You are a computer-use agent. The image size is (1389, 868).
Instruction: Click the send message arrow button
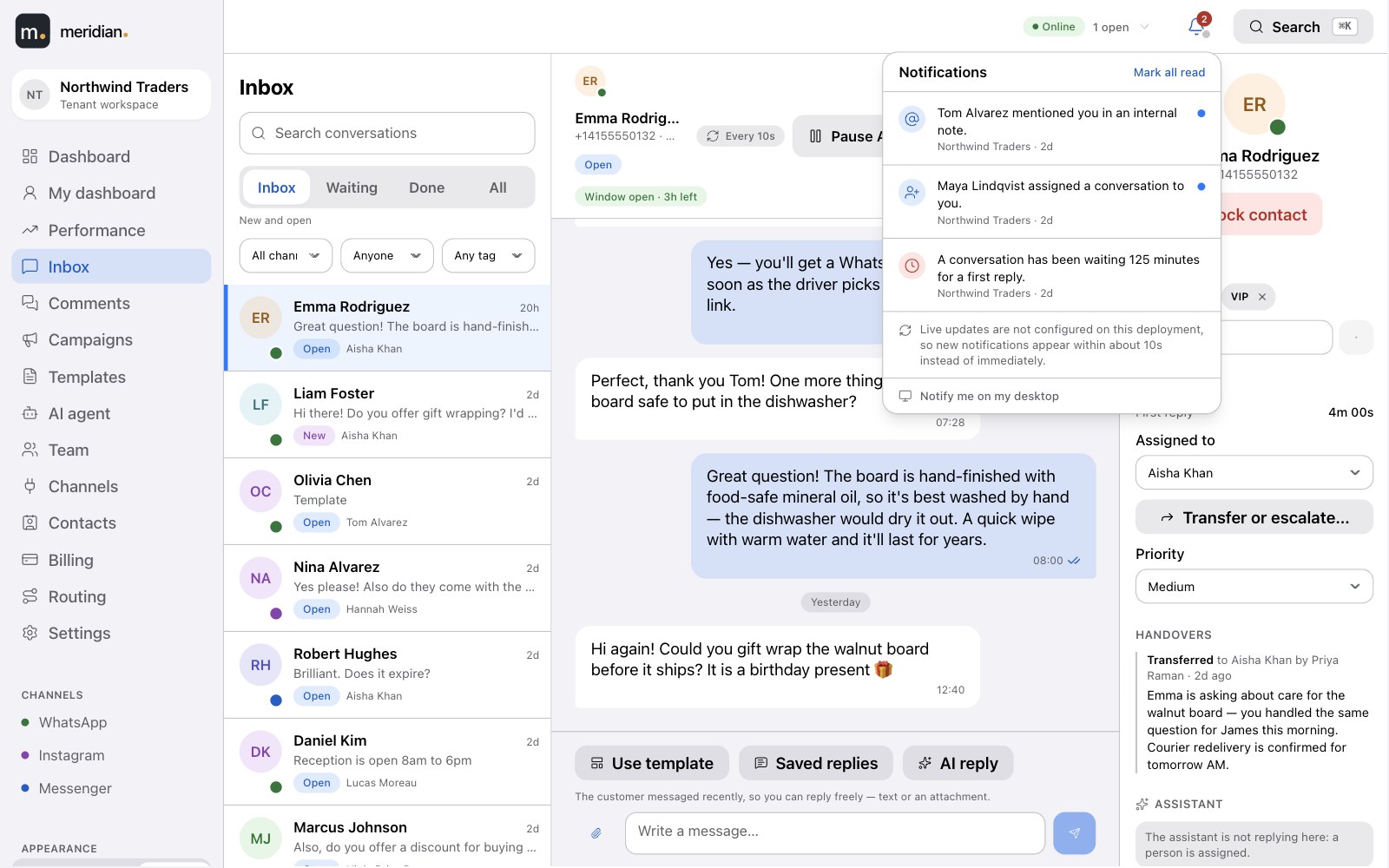coord(1074,833)
